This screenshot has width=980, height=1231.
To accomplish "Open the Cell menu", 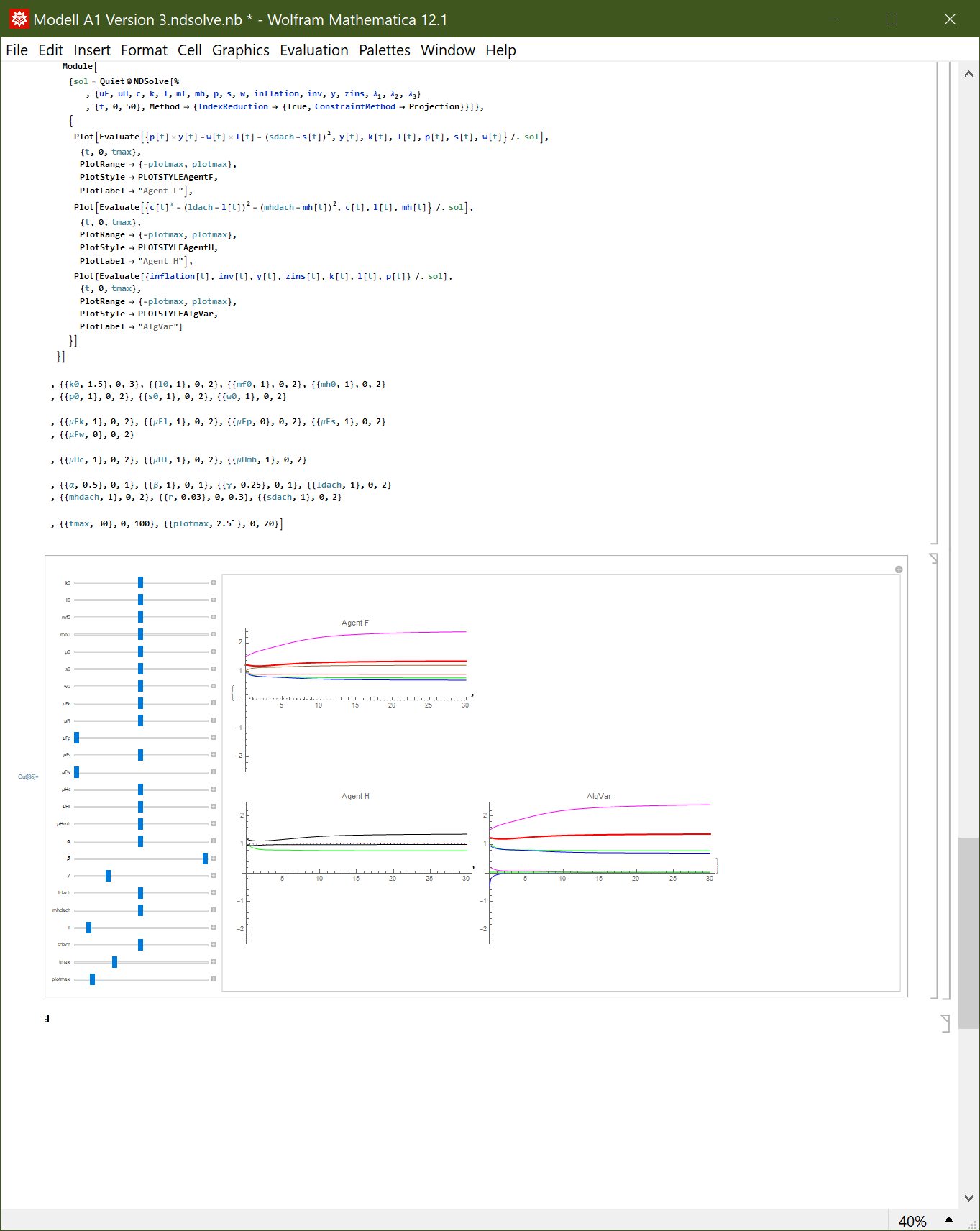I will click(x=190, y=50).
